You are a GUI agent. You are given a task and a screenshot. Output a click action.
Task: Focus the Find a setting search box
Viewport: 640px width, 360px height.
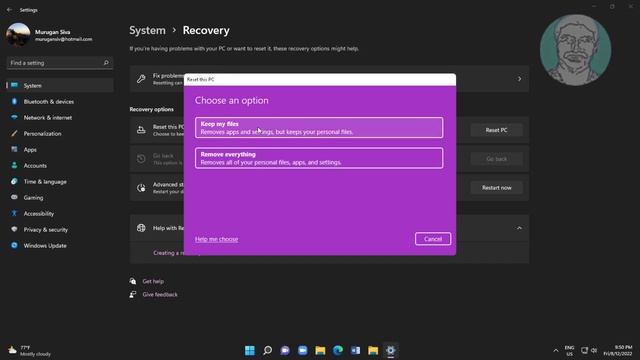coord(60,63)
